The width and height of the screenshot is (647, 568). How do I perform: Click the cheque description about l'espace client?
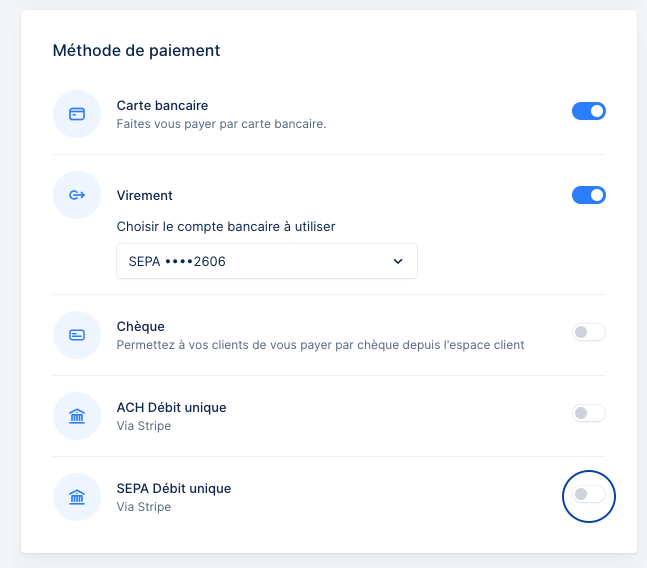pyautogui.click(x=320, y=345)
